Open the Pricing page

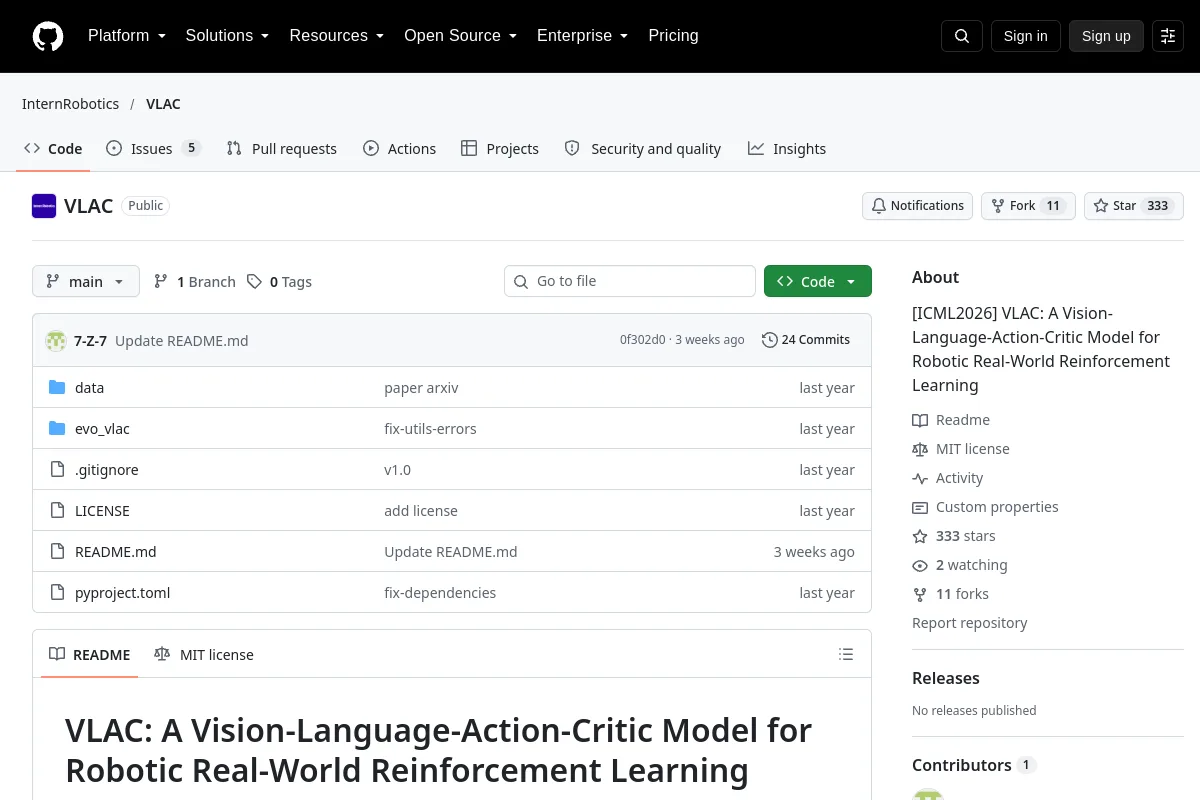tap(673, 36)
